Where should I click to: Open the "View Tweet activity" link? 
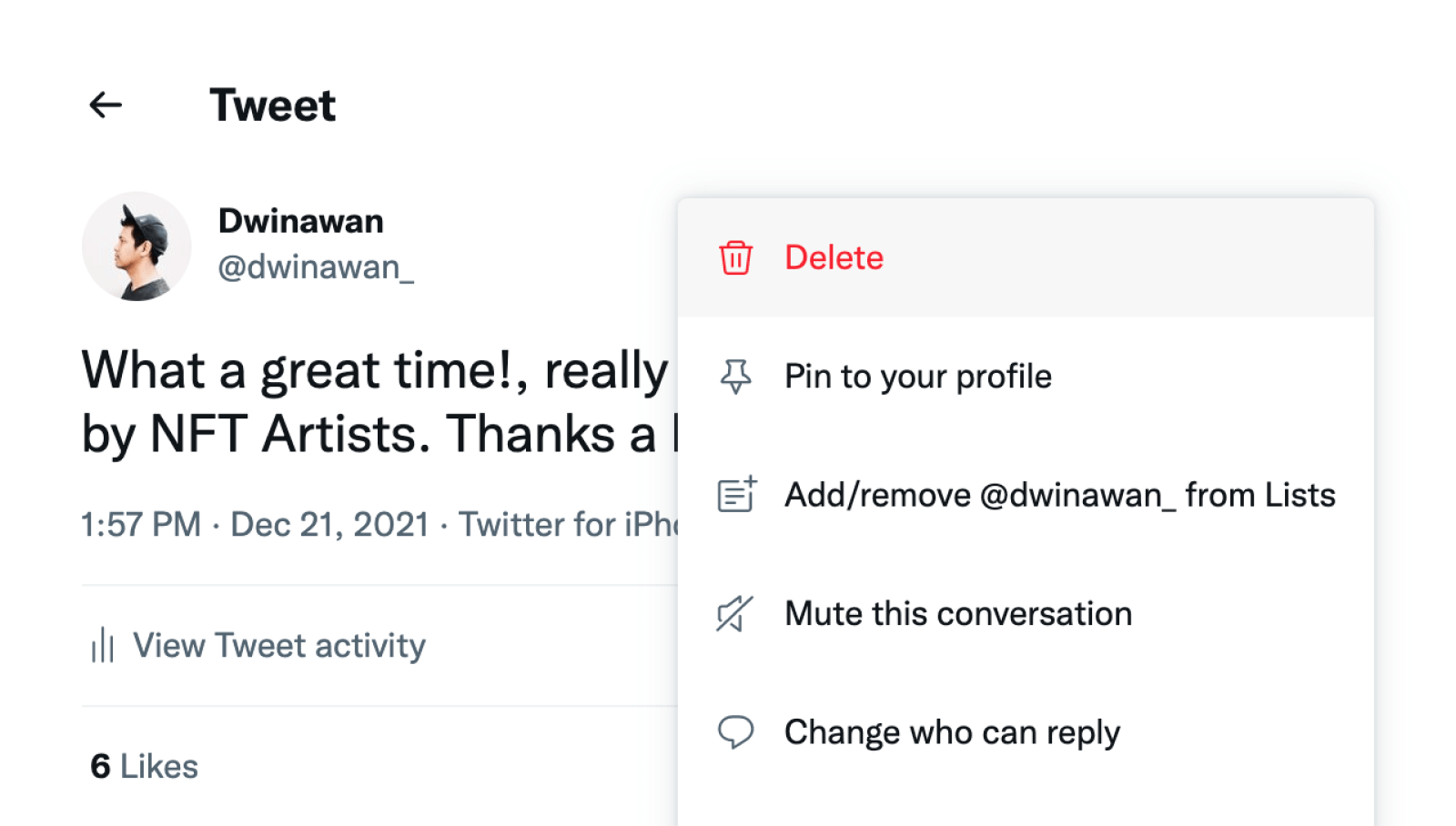(x=278, y=646)
